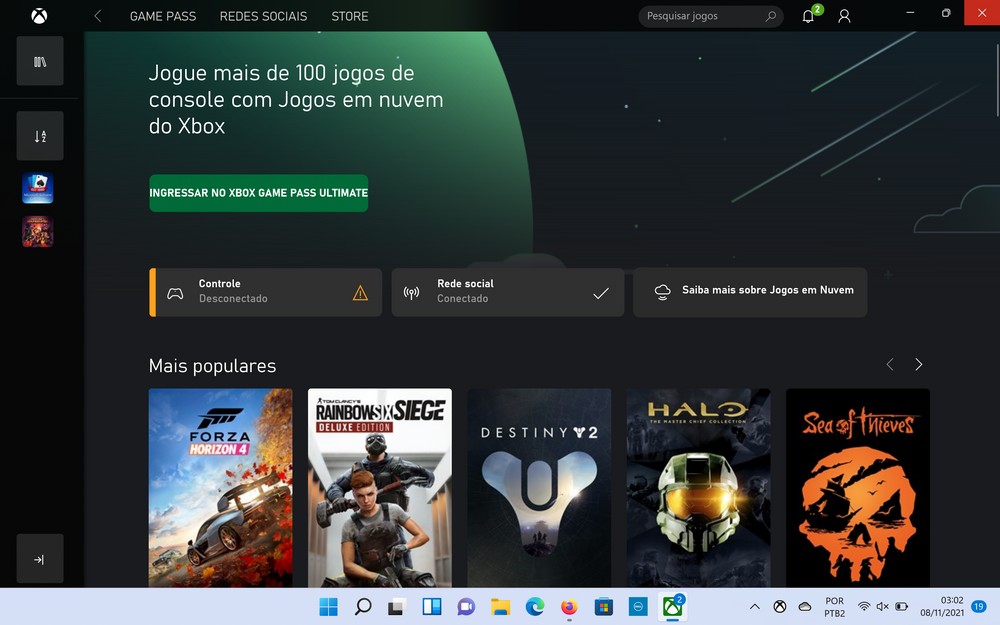Click the Xbox tray icon
Image resolution: width=1000 pixels, height=625 pixels.
(x=779, y=607)
